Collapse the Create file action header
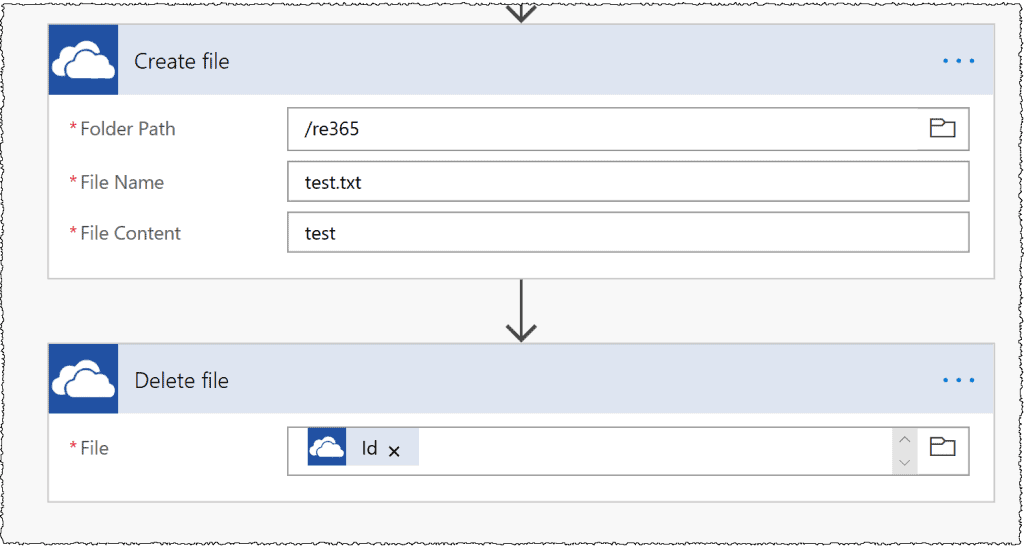This screenshot has width=1024, height=548. pos(521,60)
